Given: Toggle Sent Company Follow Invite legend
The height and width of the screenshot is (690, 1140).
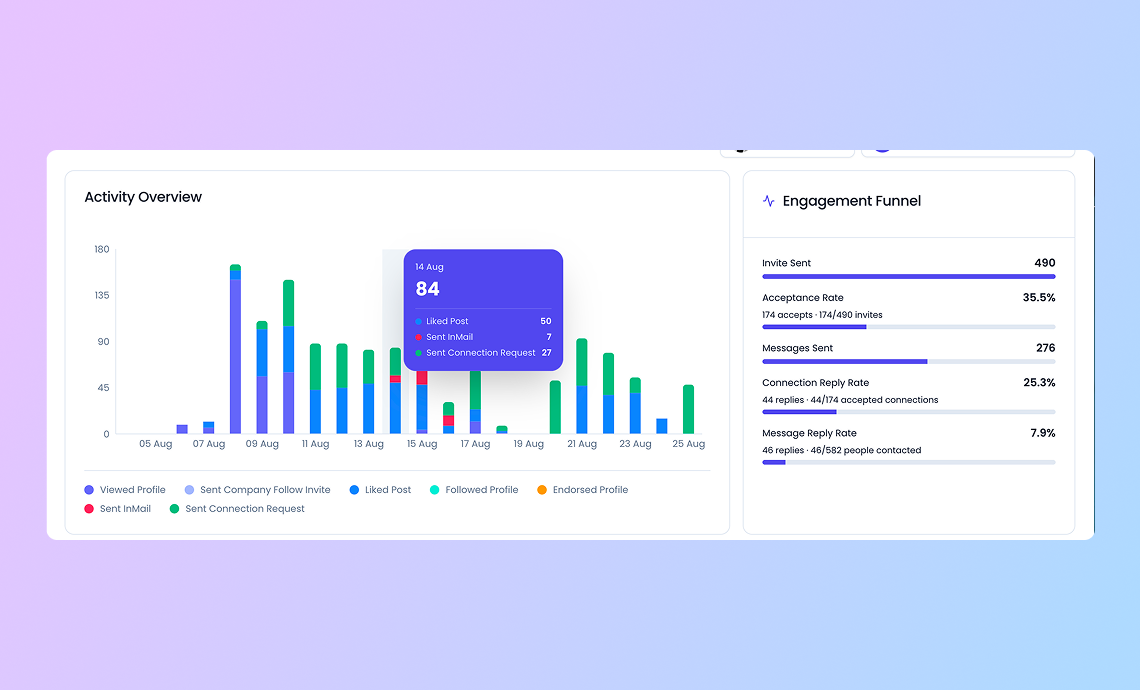Looking at the screenshot, I should (x=257, y=489).
